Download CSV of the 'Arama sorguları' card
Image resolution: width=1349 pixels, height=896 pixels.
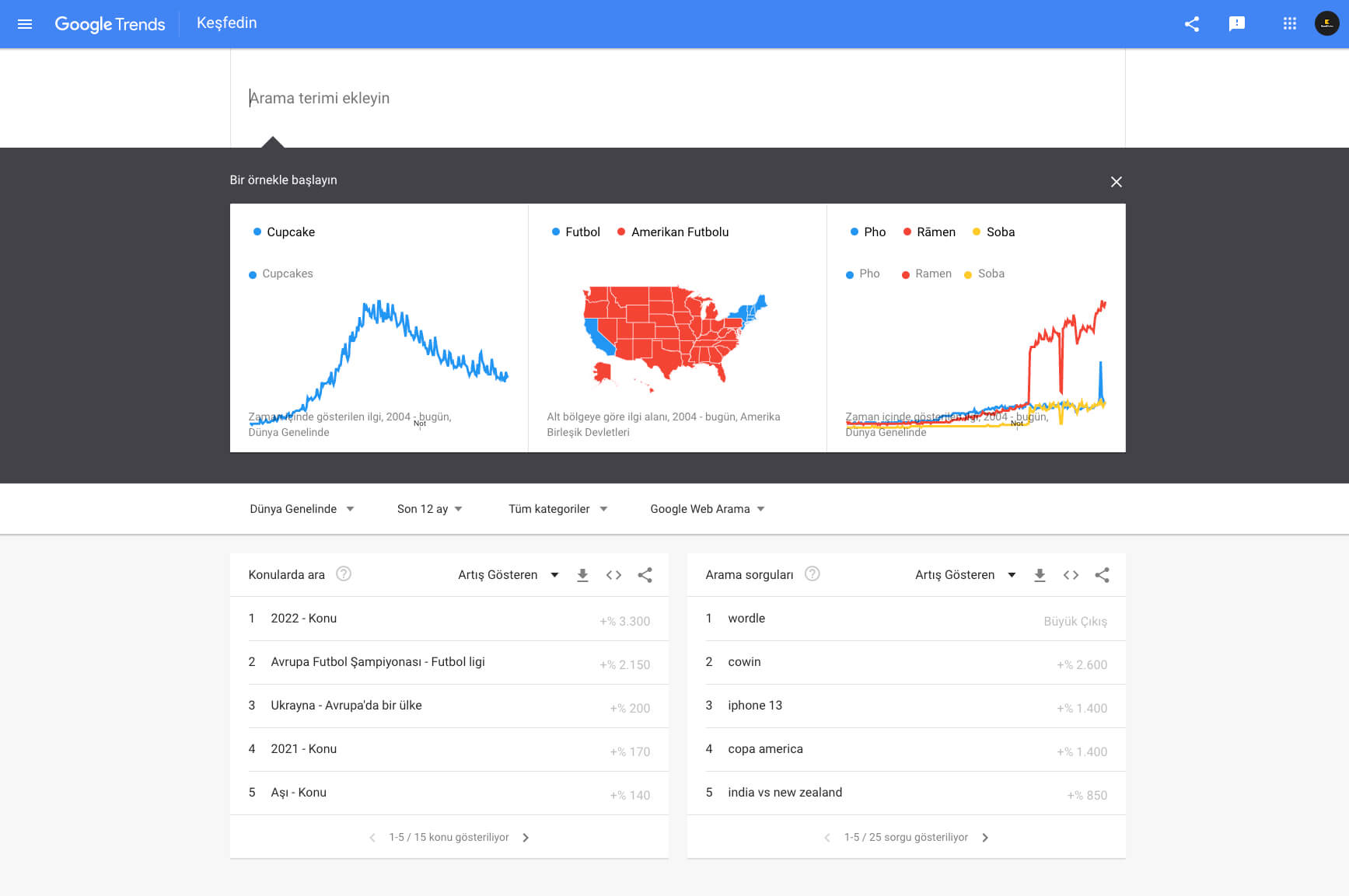[x=1040, y=575]
